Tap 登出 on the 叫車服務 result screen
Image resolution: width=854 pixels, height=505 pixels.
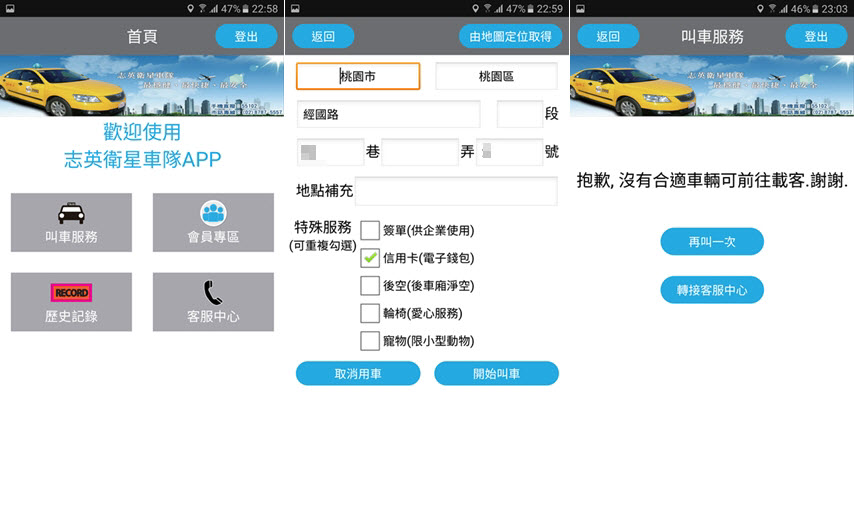click(816, 36)
